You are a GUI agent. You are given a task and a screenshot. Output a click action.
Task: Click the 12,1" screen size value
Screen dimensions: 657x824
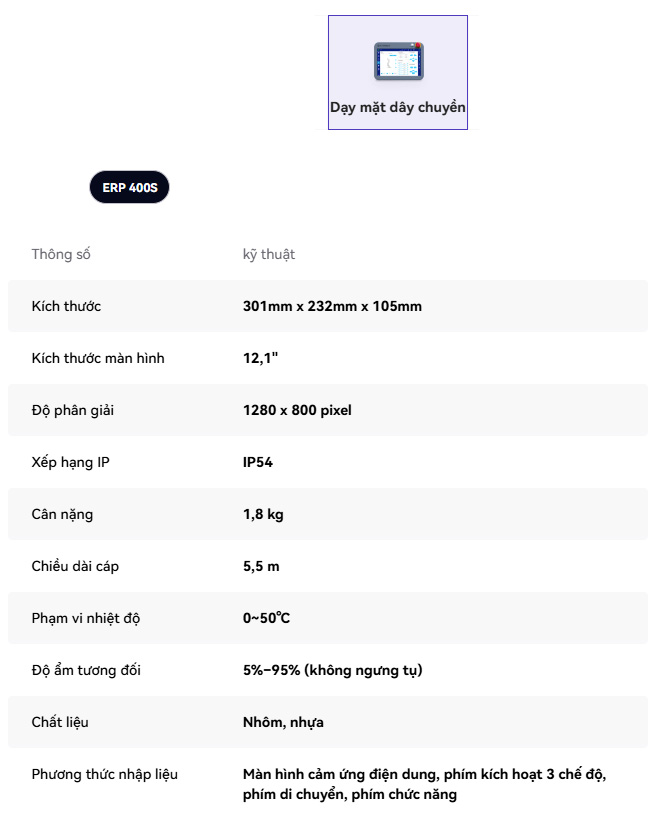(260, 358)
